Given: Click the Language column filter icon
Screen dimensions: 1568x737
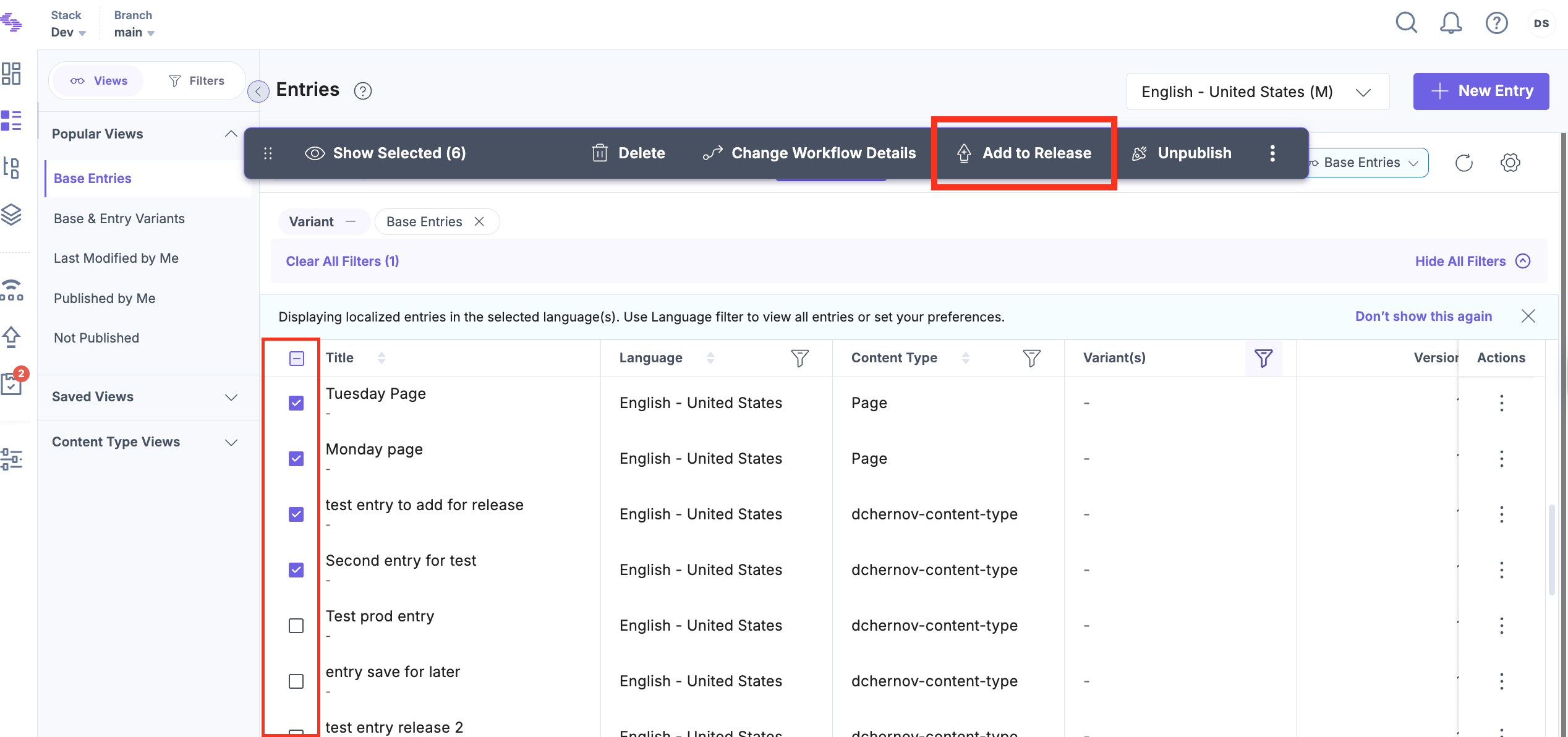Looking at the screenshot, I should (x=799, y=358).
